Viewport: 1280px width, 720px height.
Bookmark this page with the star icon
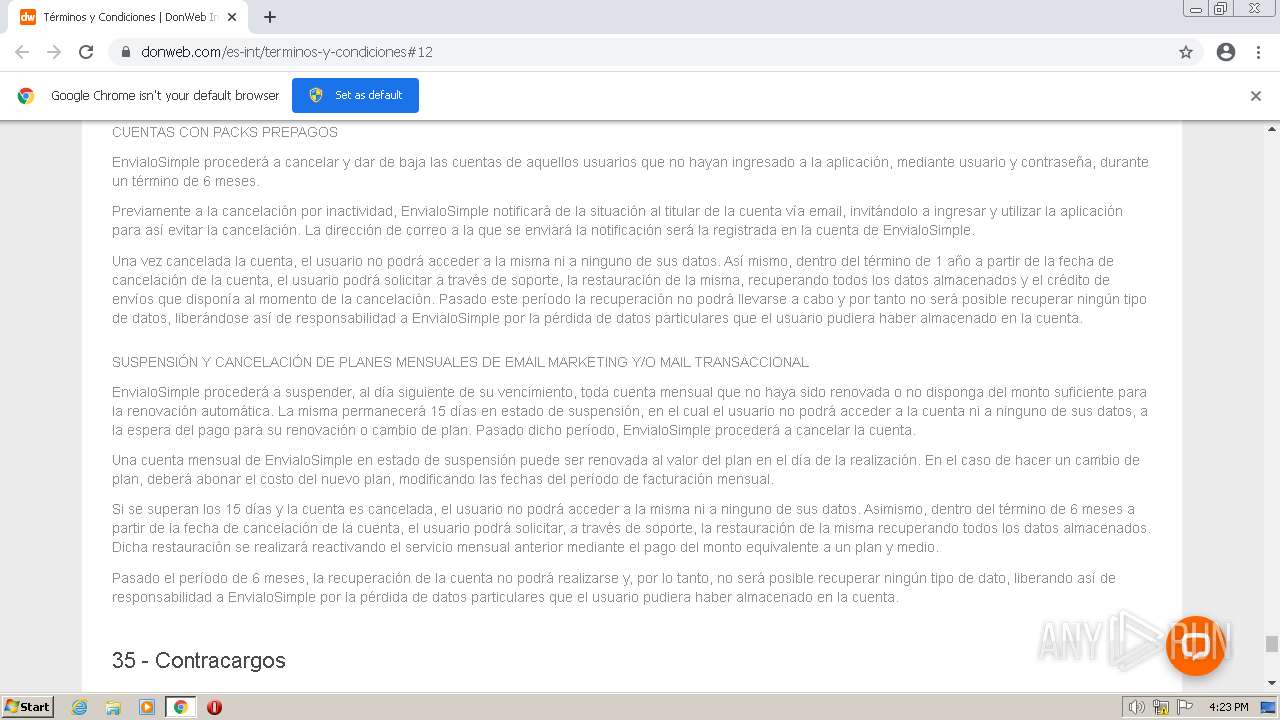pyautogui.click(x=1186, y=52)
